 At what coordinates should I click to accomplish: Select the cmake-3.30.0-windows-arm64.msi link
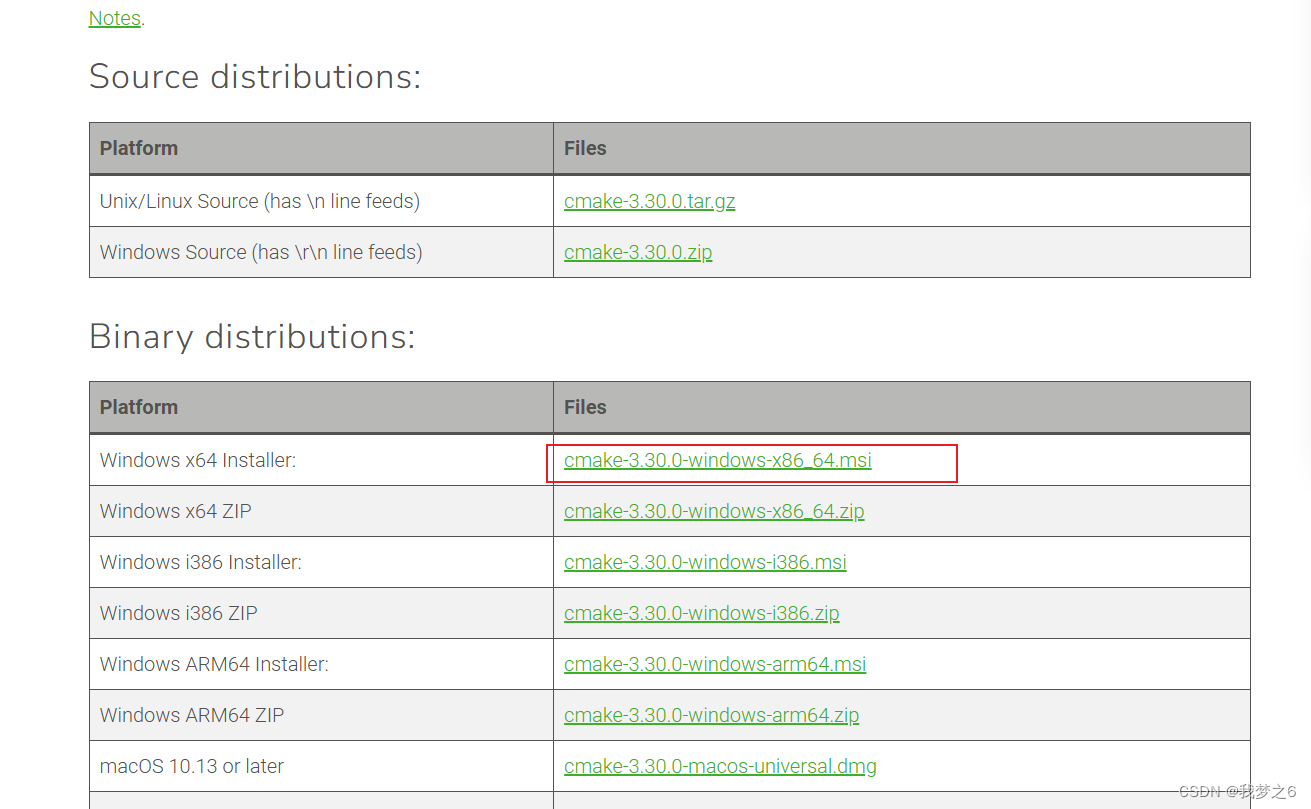click(x=715, y=664)
